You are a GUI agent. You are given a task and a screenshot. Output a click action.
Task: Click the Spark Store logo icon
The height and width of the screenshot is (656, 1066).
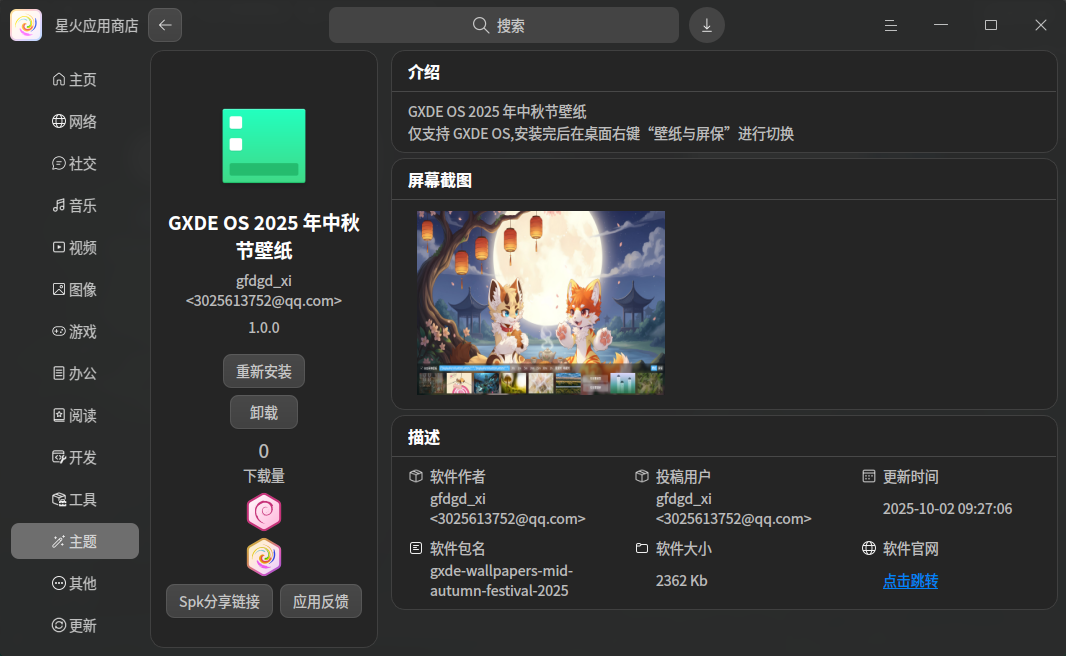(x=26, y=25)
